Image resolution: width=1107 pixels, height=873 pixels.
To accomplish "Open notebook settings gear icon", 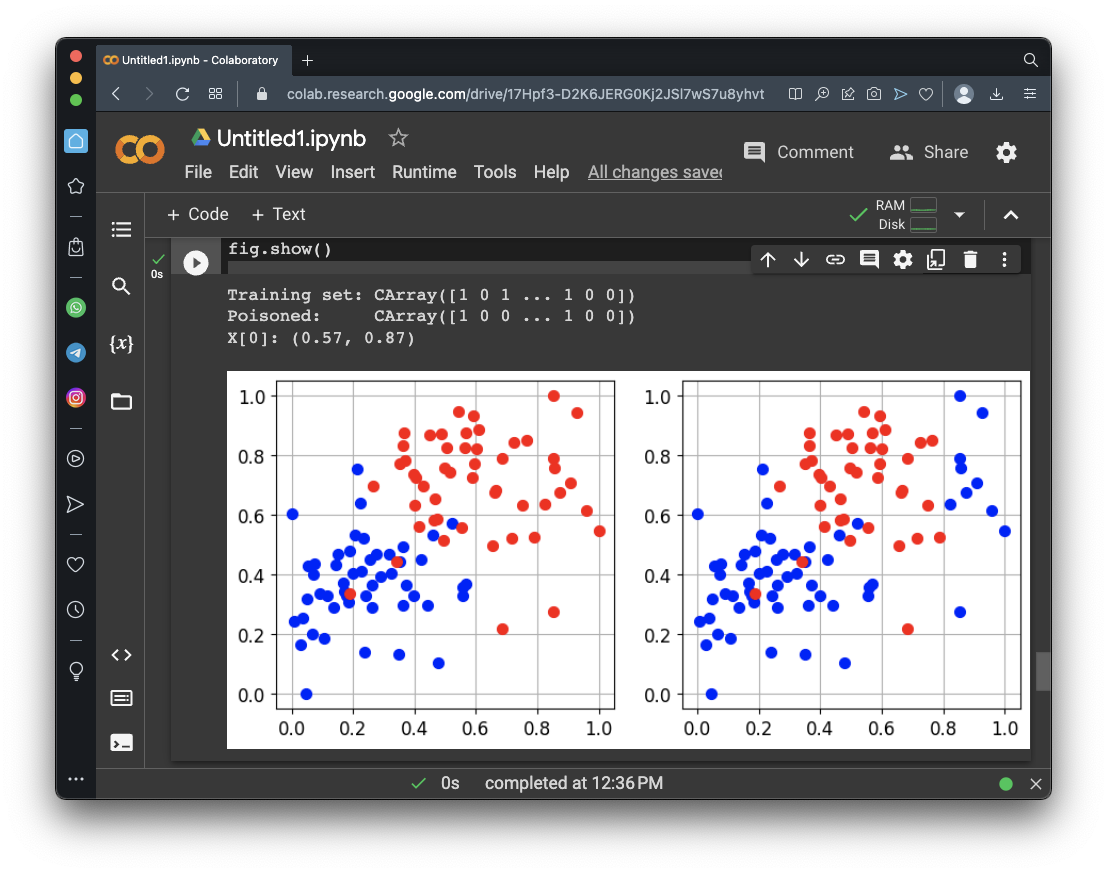I will coord(1006,152).
